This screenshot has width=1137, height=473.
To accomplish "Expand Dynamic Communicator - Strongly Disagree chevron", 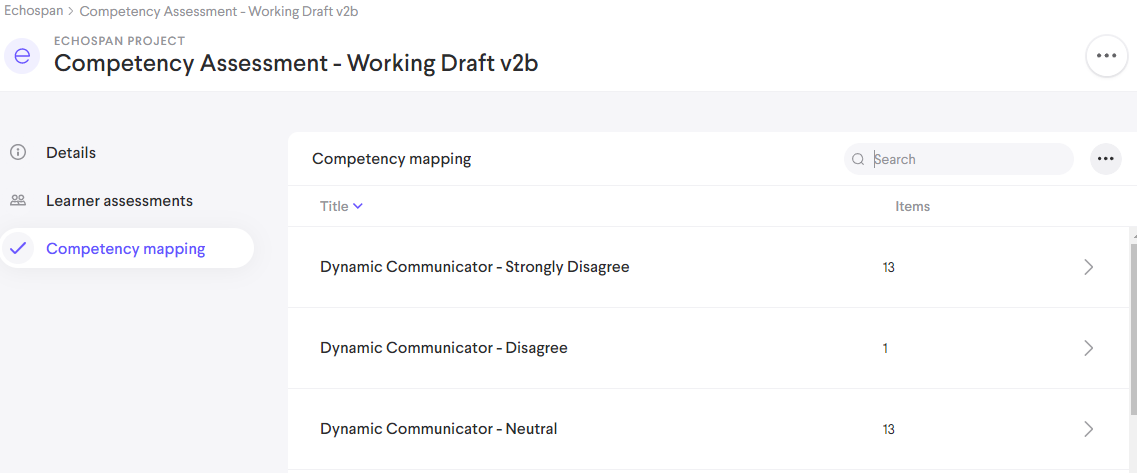I will coord(1089,267).
